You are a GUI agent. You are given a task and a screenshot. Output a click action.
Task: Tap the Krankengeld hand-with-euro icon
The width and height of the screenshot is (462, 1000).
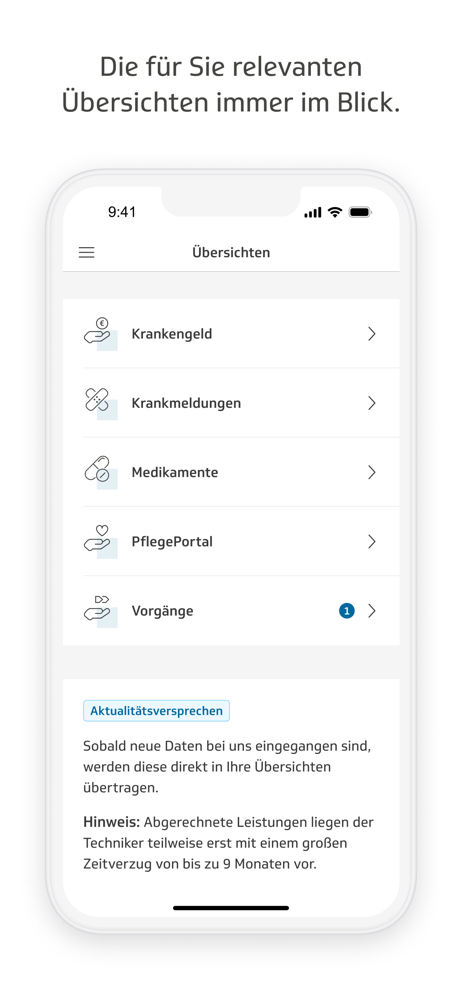[x=100, y=333]
